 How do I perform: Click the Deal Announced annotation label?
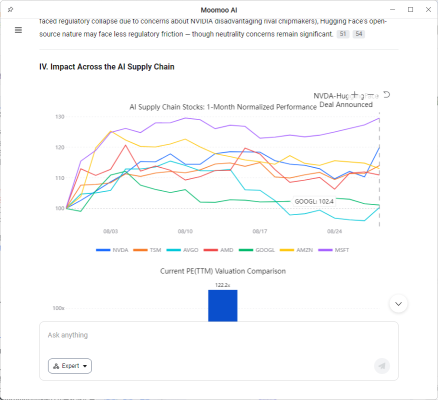pos(346,105)
